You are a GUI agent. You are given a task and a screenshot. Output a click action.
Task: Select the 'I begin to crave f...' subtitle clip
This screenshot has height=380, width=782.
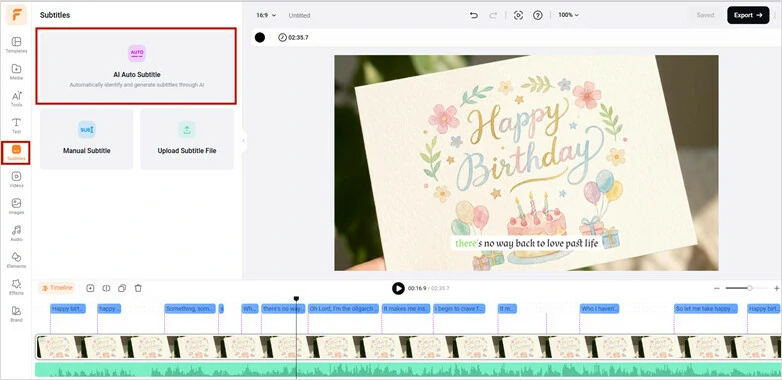pyautogui.click(x=459, y=309)
